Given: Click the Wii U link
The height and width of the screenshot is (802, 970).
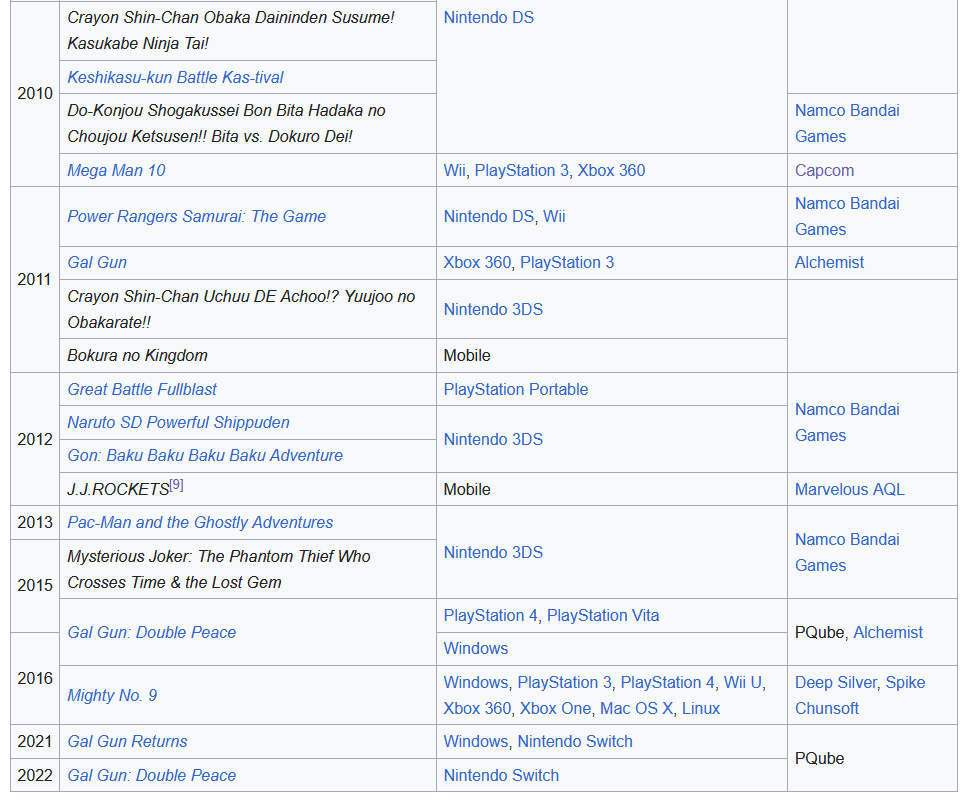Looking at the screenshot, I should (x=742, y=682).
